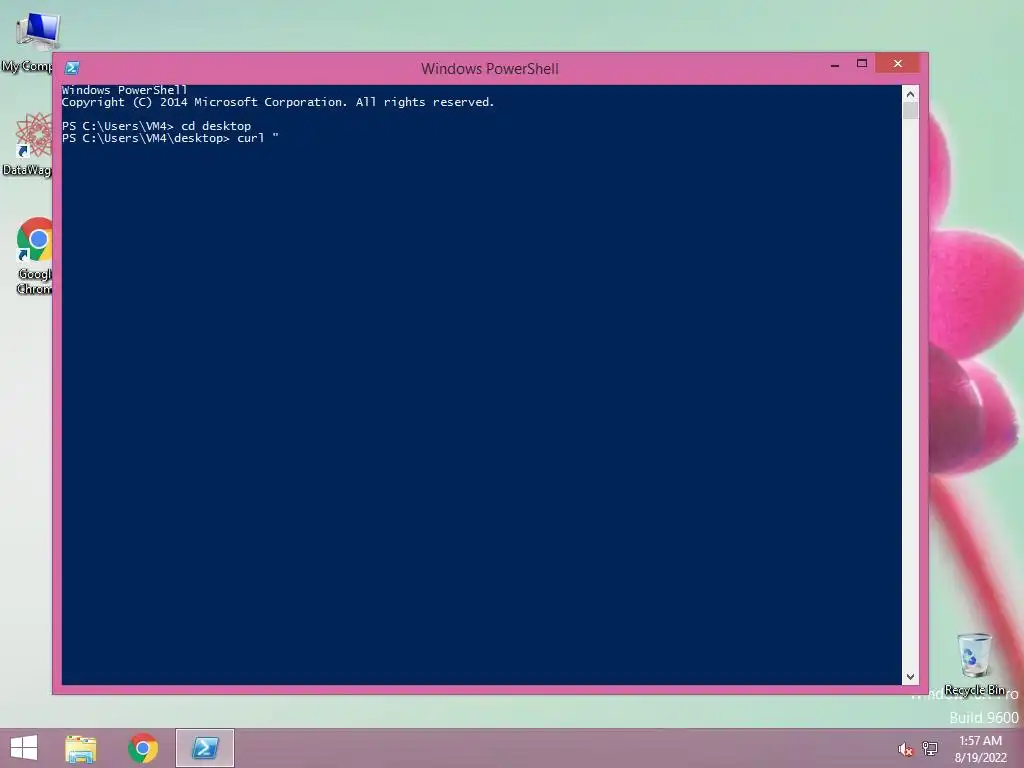Click the muted volume tray icon

coord(905,749)
